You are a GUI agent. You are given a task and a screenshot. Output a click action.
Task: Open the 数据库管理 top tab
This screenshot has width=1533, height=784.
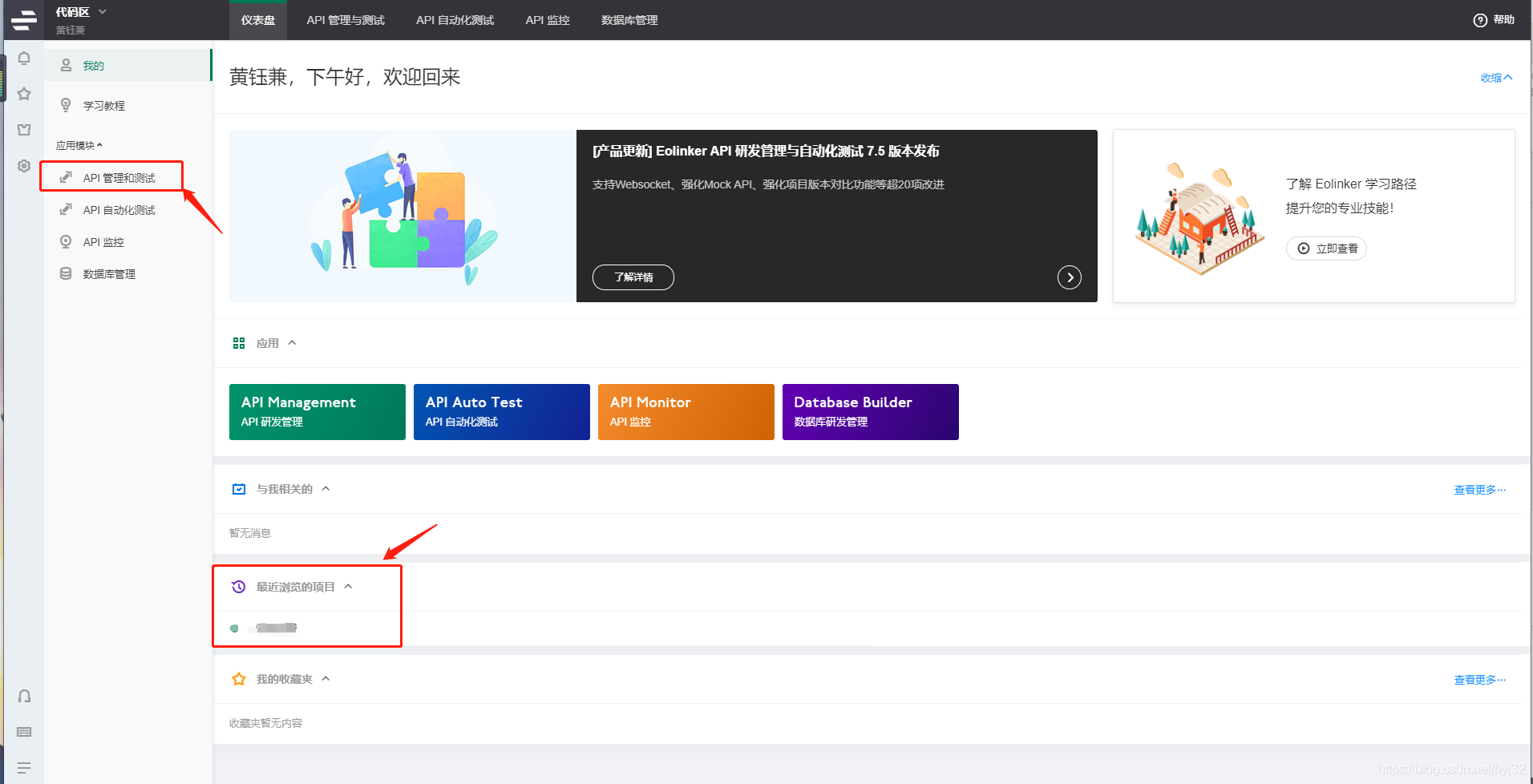(x=629, y=20)
